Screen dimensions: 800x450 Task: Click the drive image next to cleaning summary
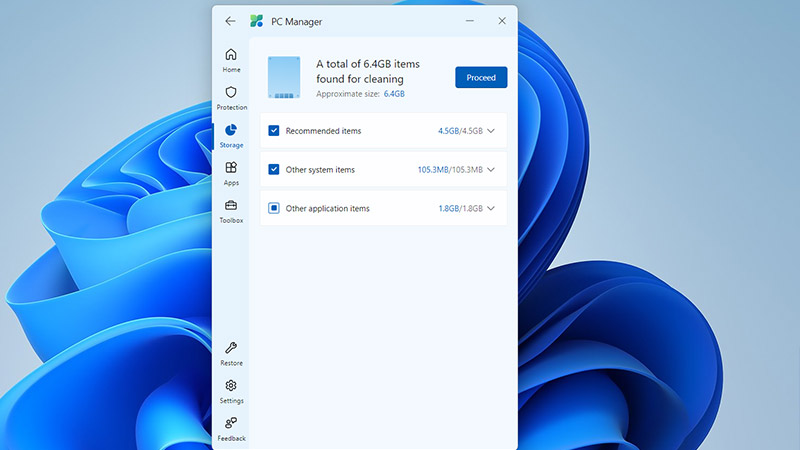(284, 78)
